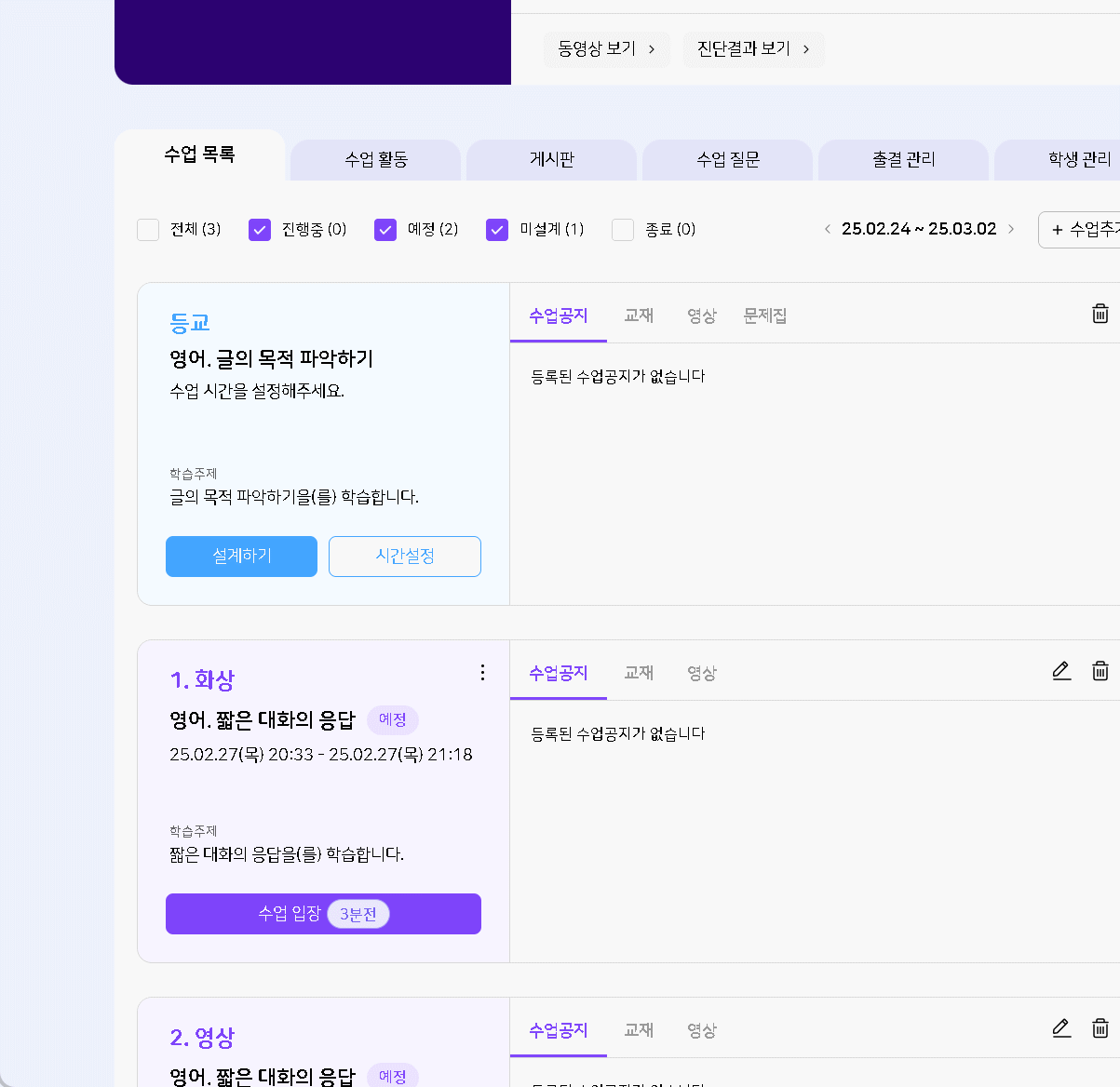Click the 설계하기 button

tap(241, 557)
